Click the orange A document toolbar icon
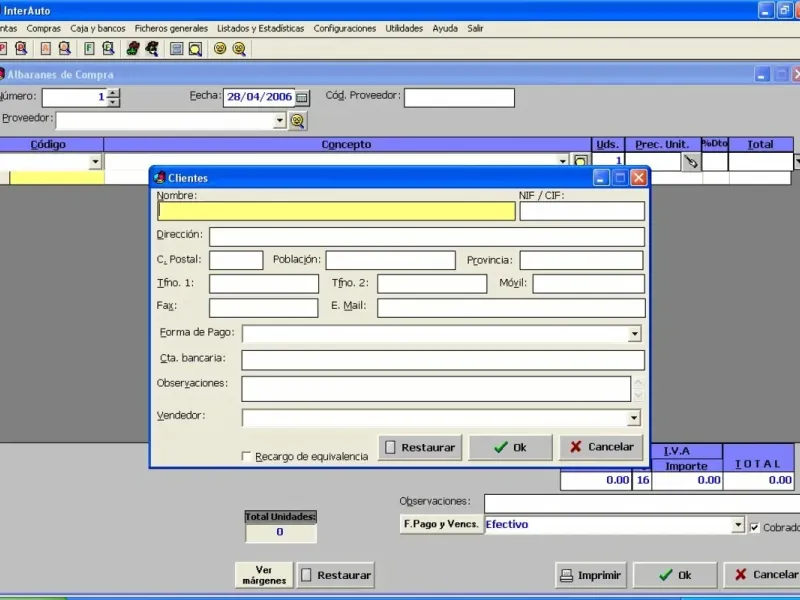This screenshot has height=600, width=800. tap(45, 48)
